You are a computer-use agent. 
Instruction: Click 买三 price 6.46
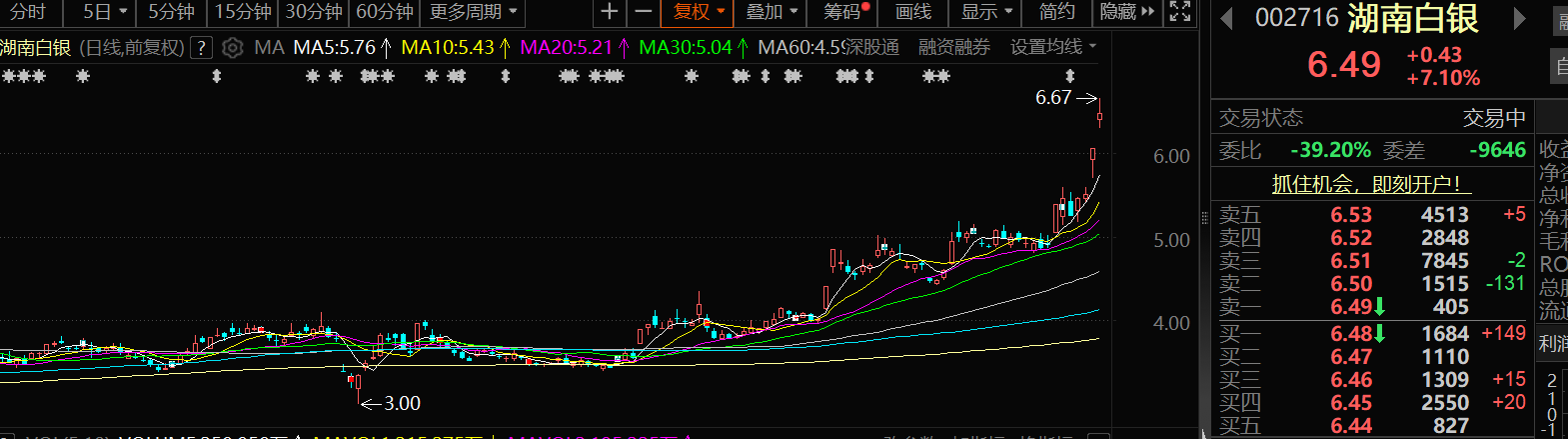click(x=1351, y=380)
